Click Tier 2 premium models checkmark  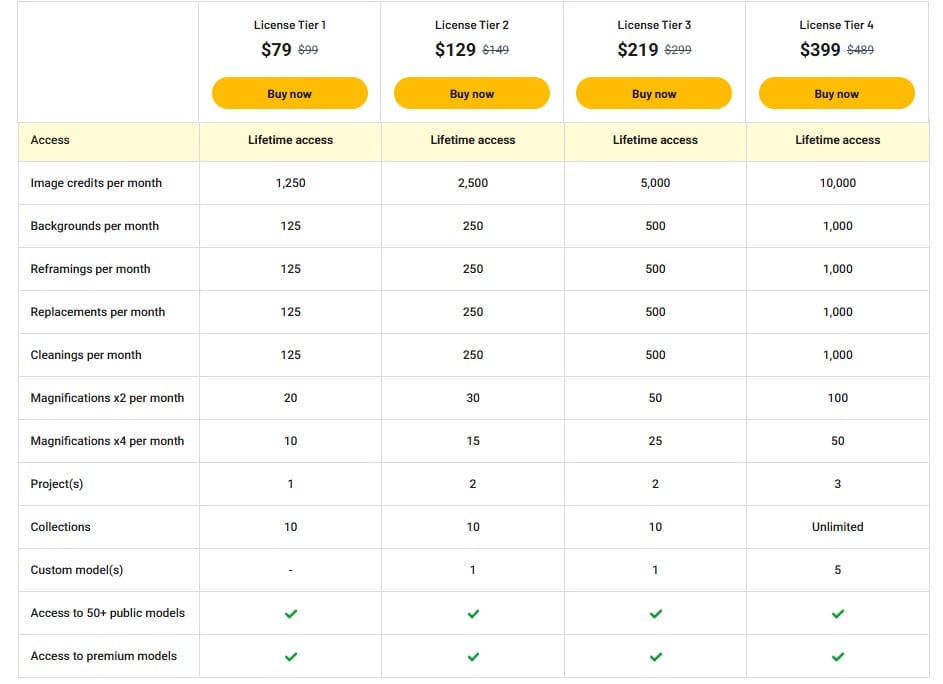473,657
